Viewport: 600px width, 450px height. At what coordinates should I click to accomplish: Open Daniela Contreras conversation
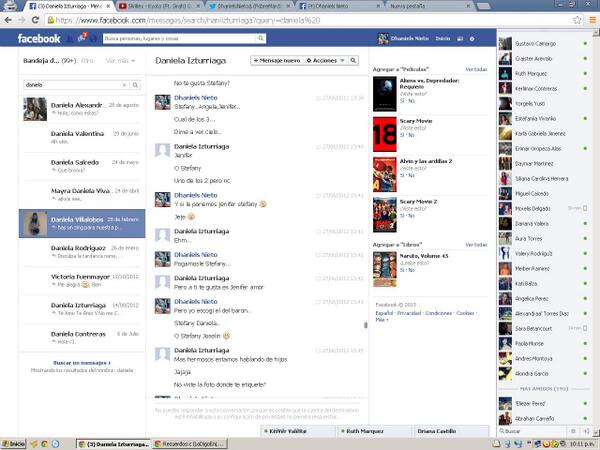[x=82, y=338]
